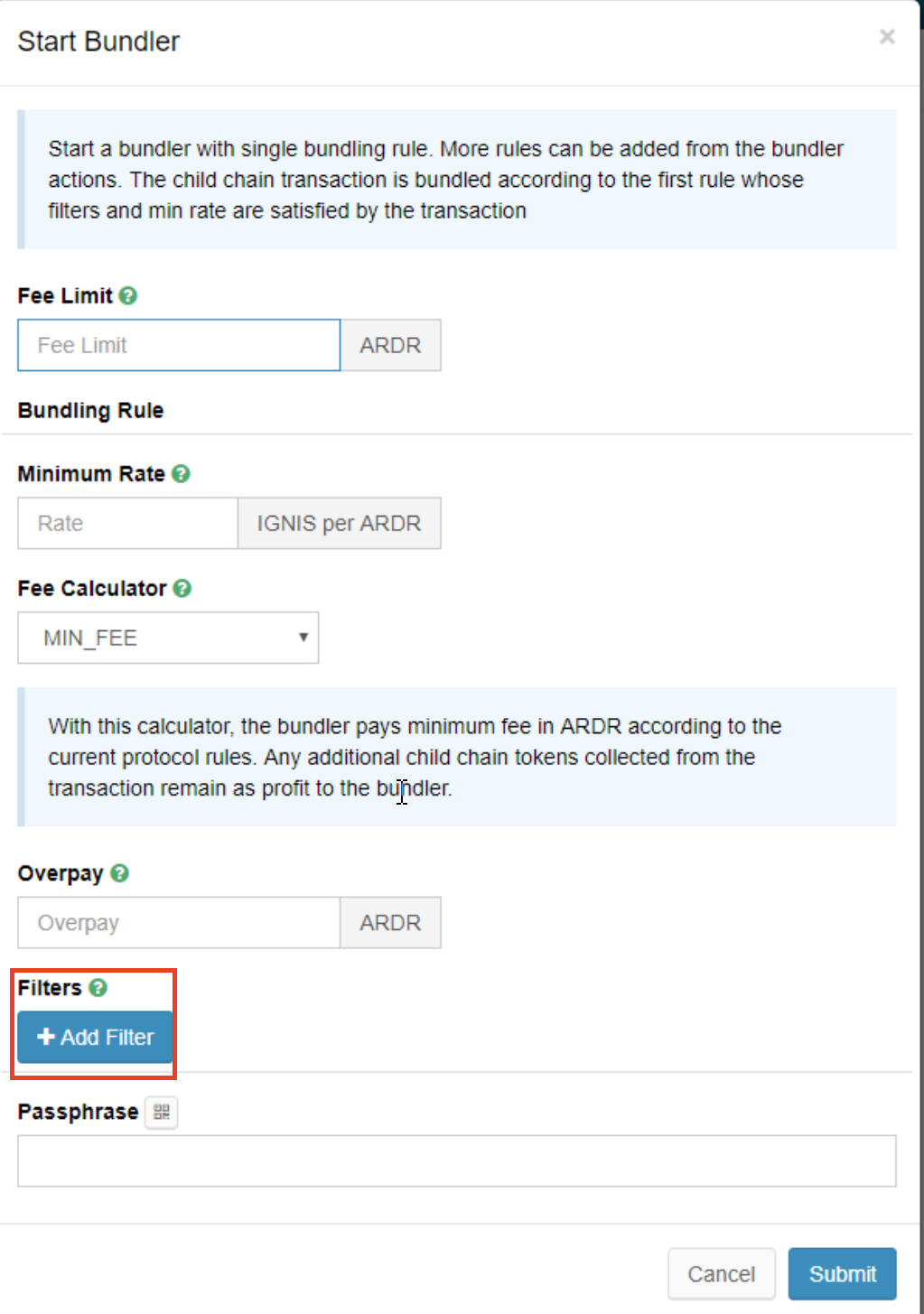
Task: Scan the passphrase using the QR code icon
Action: (162, 1112)
